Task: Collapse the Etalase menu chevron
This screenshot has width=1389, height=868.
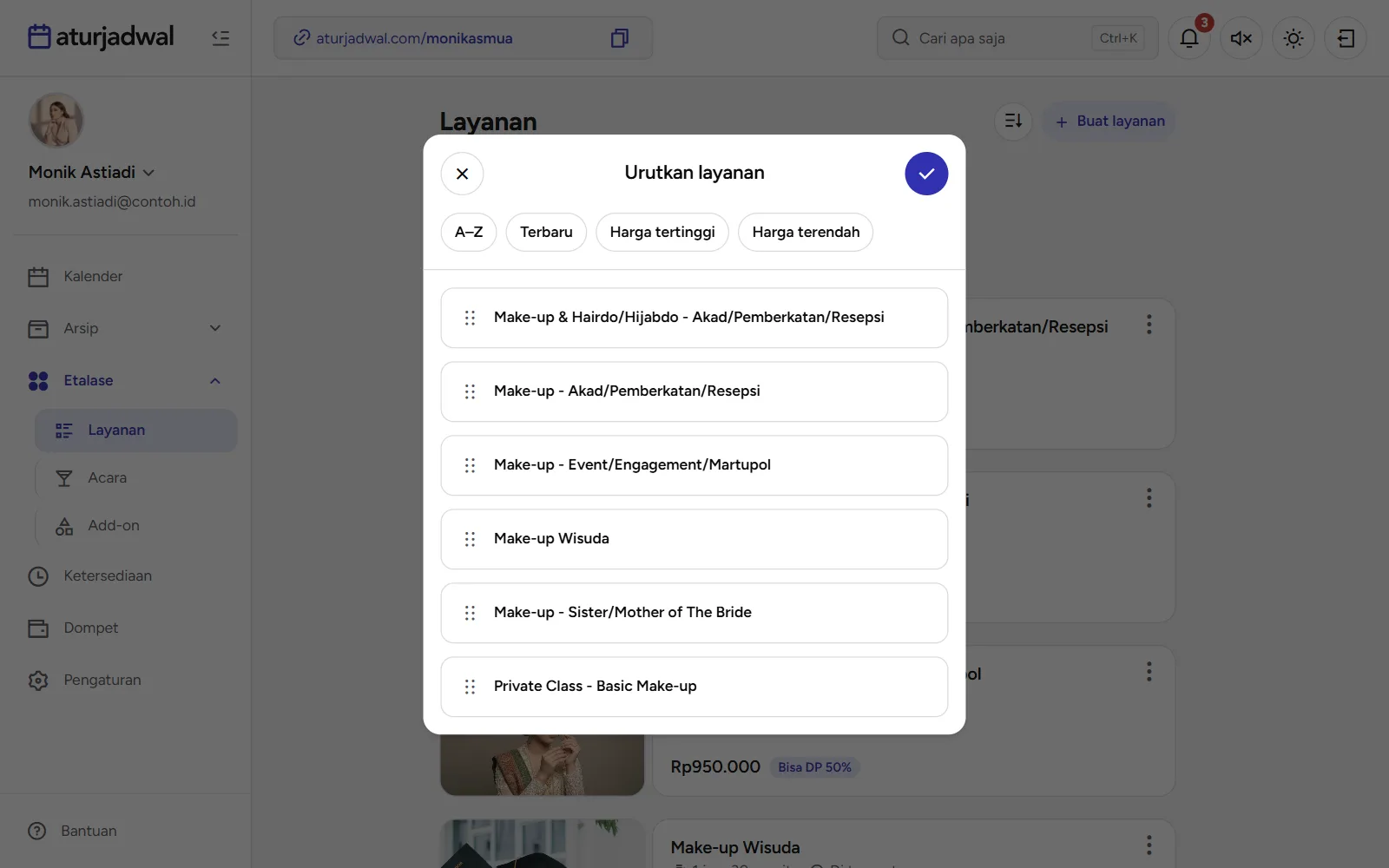Action: (x=215, y=380)
